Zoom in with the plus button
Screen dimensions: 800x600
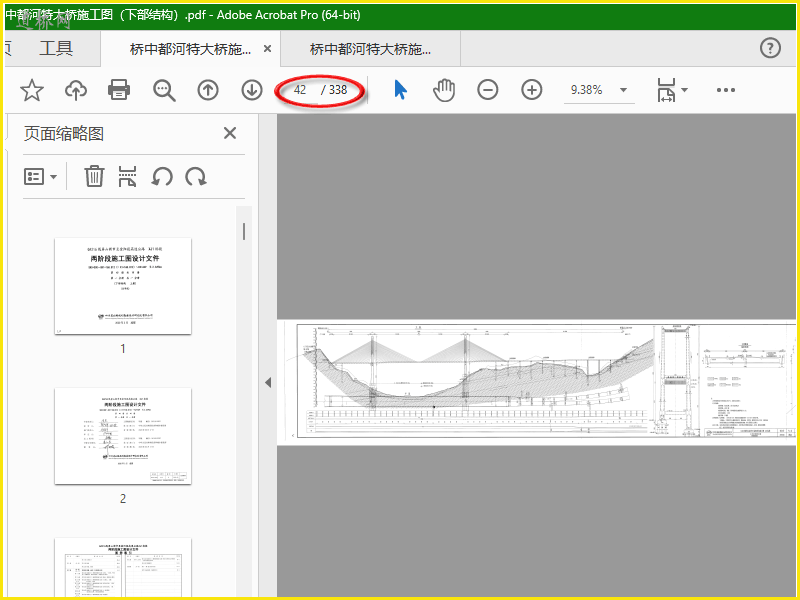click(x=532, y=90)
